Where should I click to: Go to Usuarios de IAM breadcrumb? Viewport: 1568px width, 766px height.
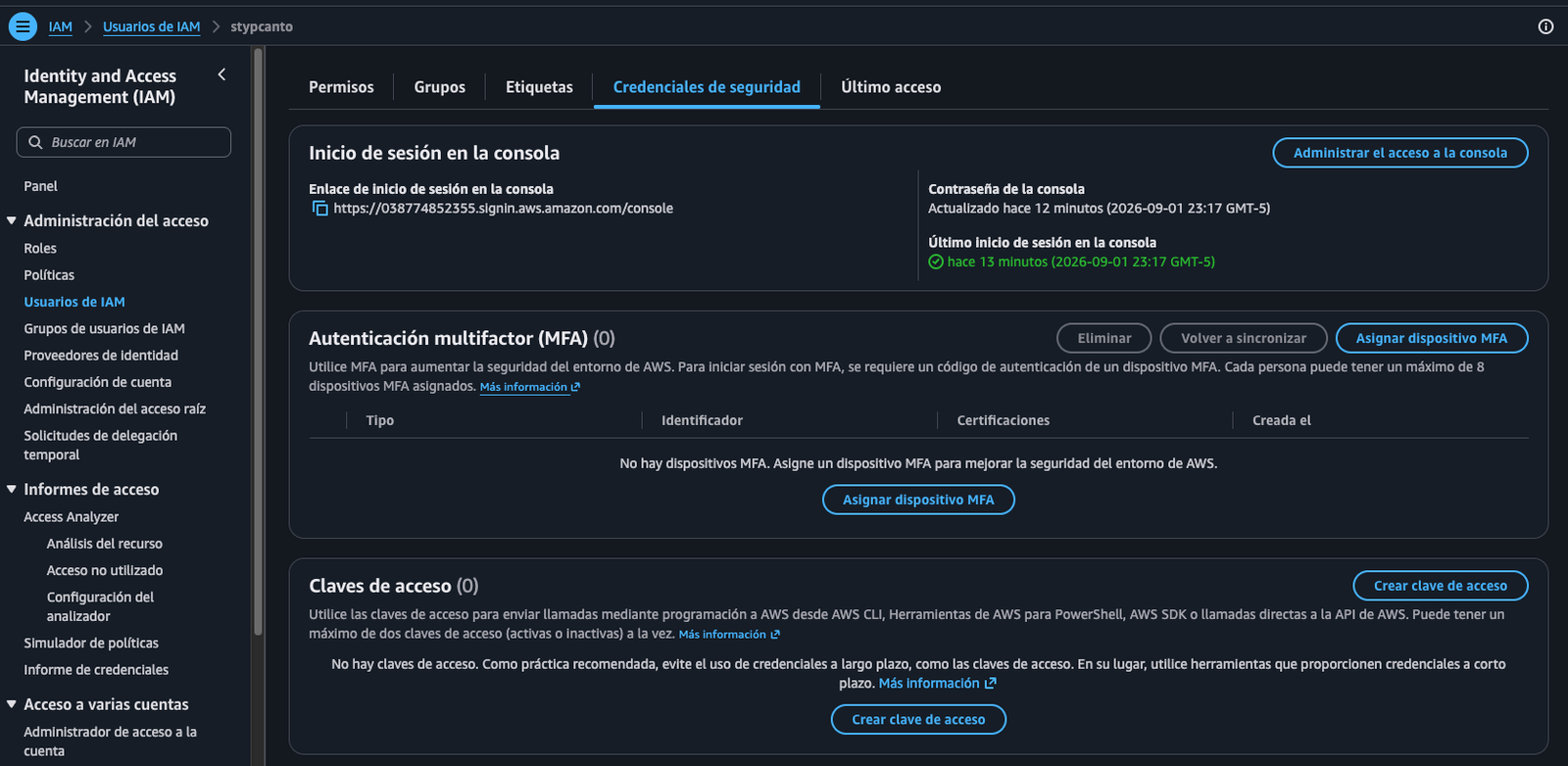[x=152, y=26]
